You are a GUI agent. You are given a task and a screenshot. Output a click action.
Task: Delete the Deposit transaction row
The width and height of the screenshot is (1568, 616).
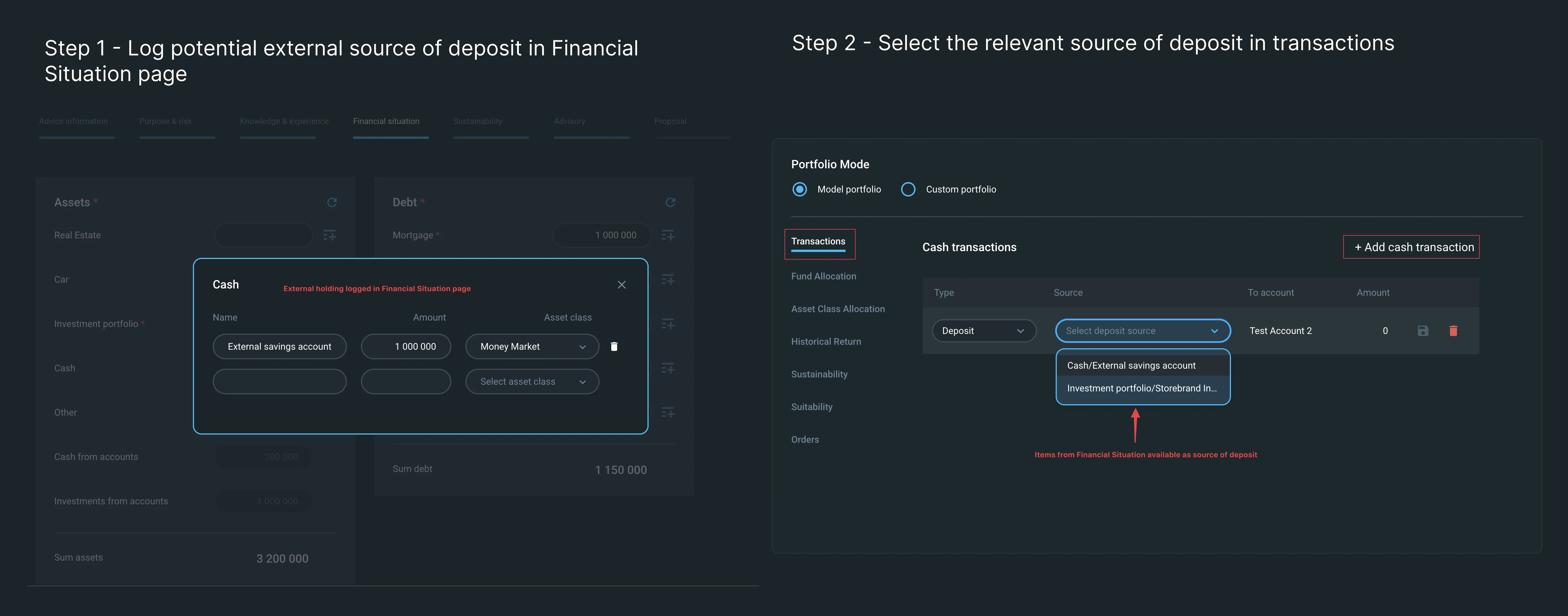click(1453, 330)
